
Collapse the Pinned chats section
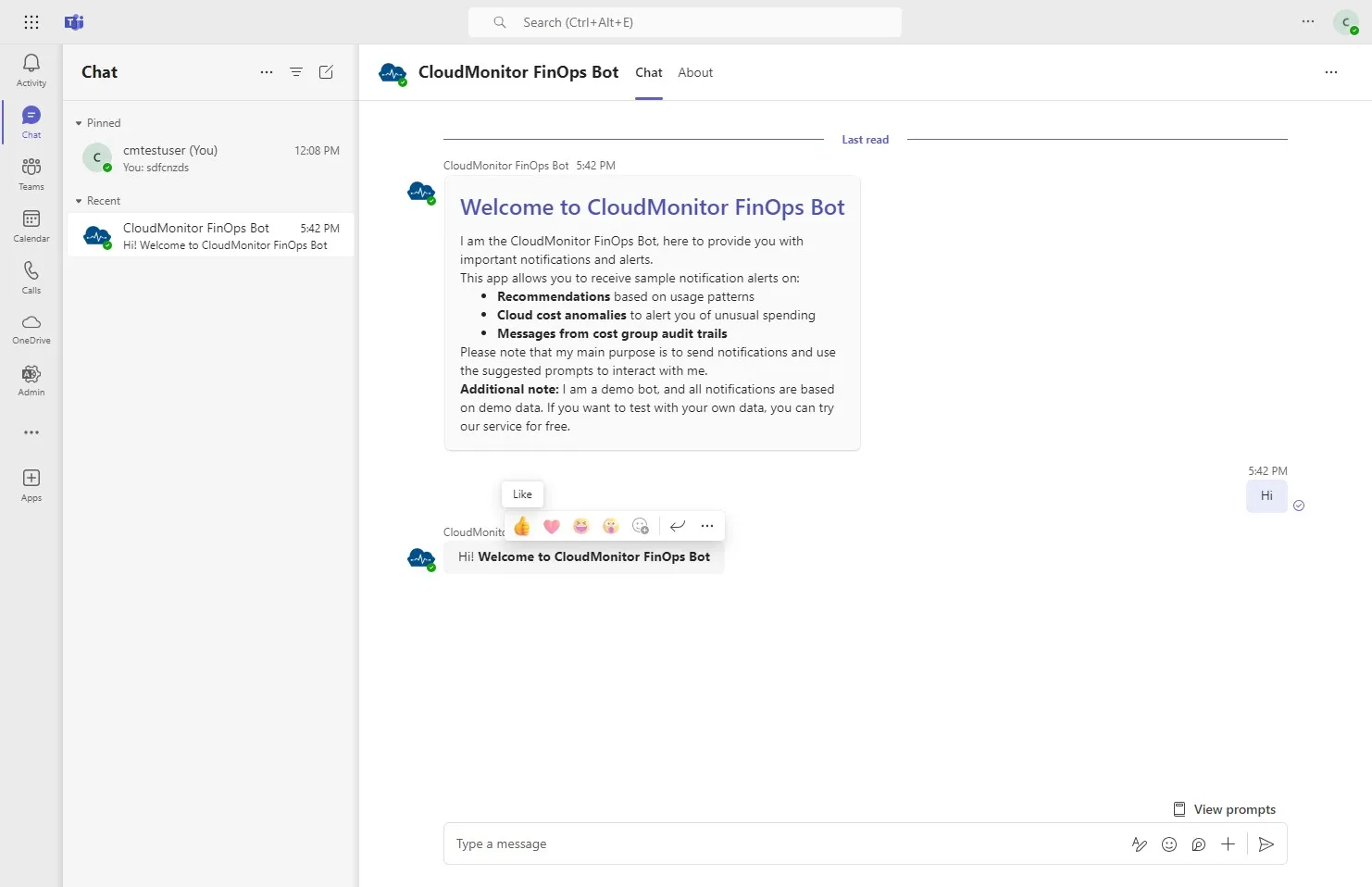98,123
